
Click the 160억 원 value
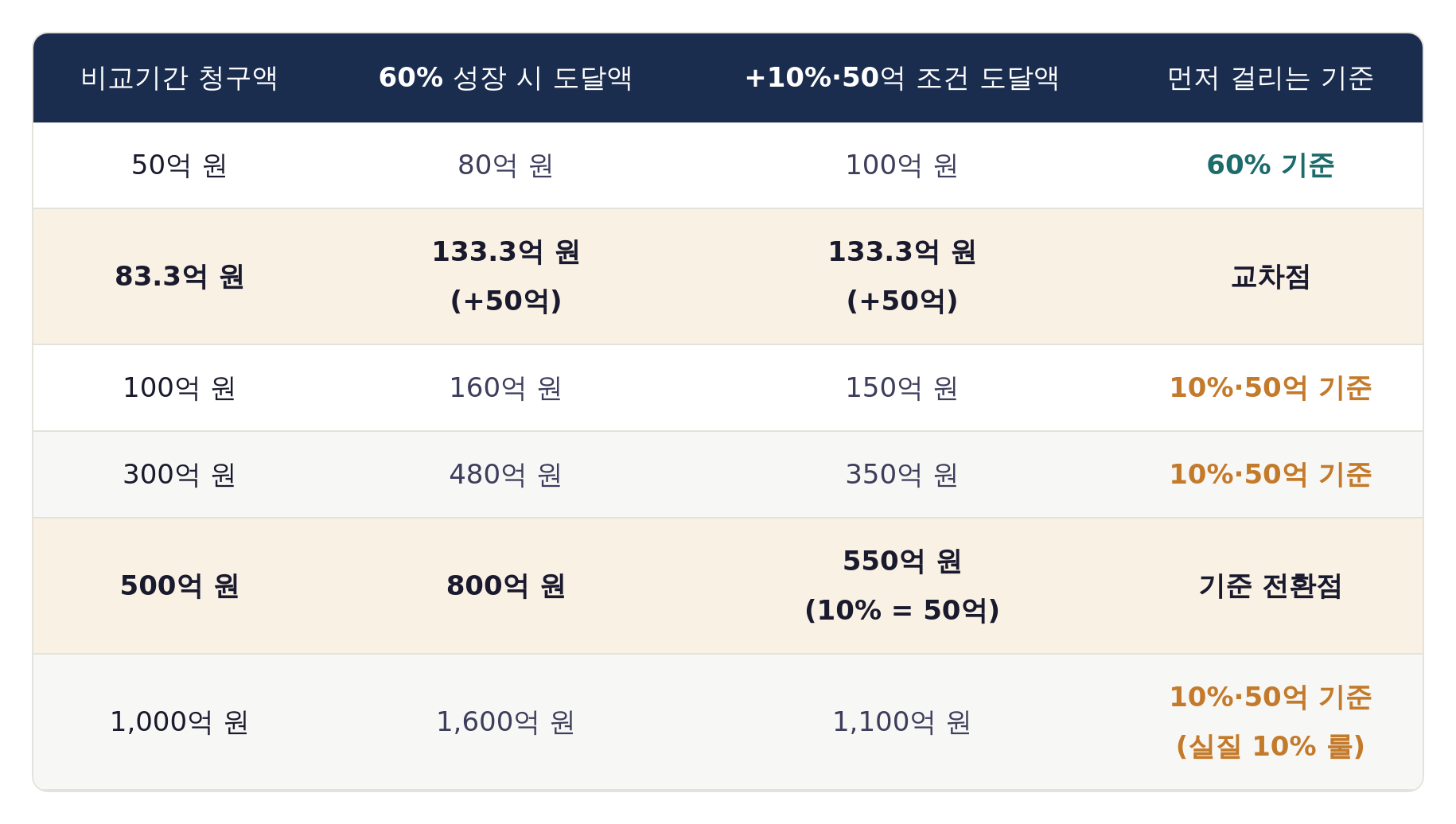pos(505,388)
